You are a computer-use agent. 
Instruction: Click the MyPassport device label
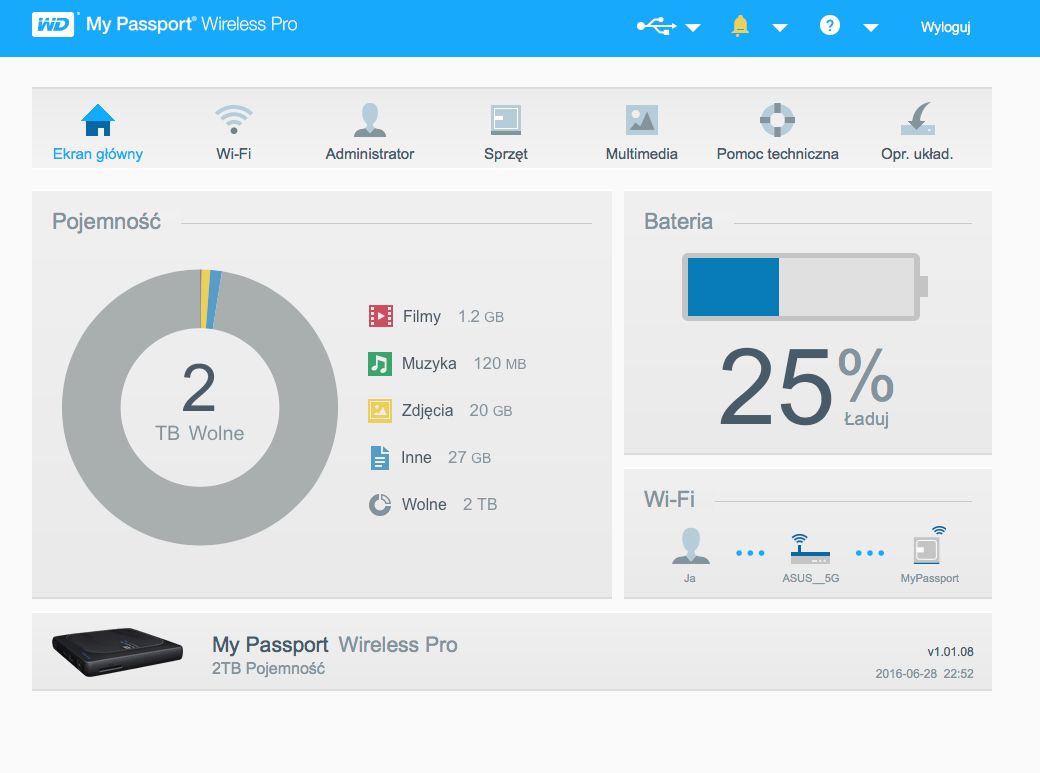click(x=930, y=579)
